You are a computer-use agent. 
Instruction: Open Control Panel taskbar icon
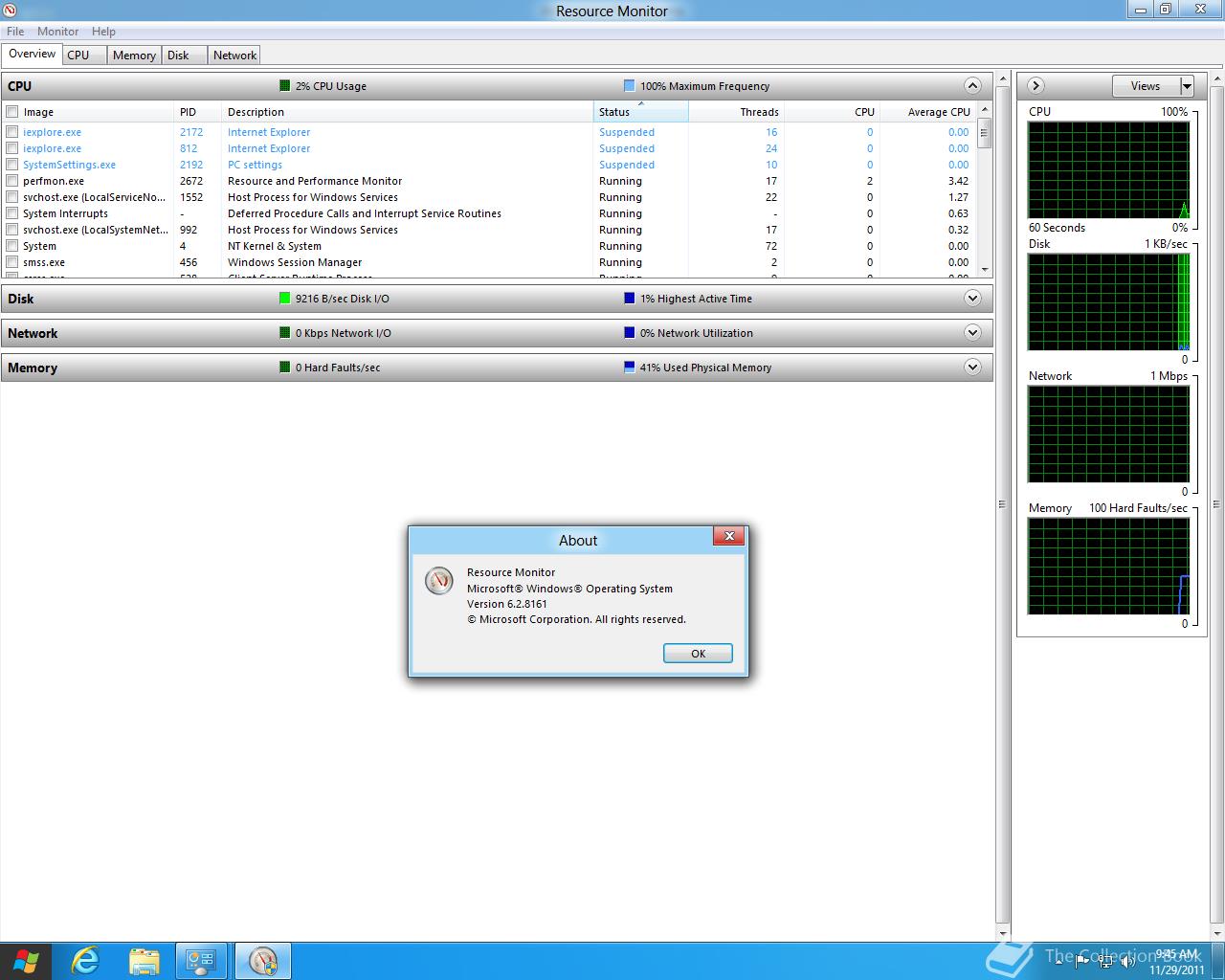point(202,961)
